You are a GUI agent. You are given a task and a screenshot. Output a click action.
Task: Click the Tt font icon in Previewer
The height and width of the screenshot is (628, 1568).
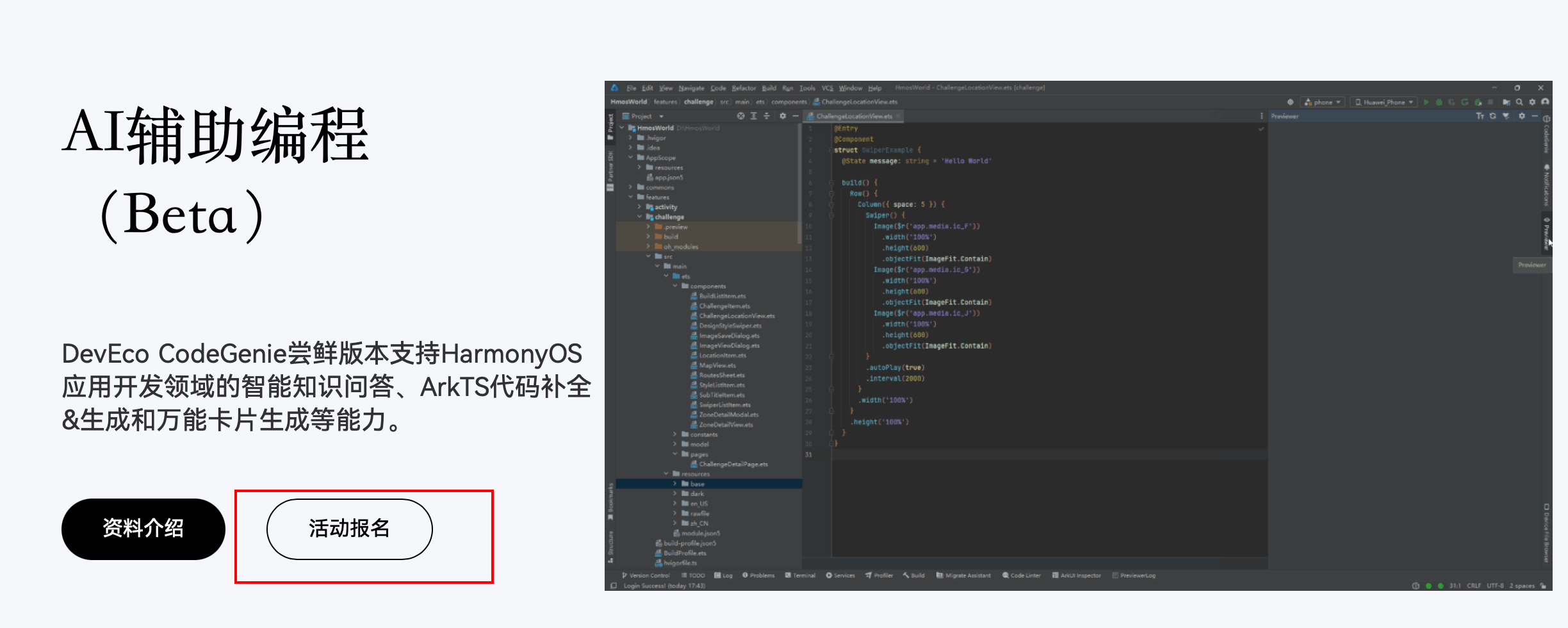(x=1480, y=116)
